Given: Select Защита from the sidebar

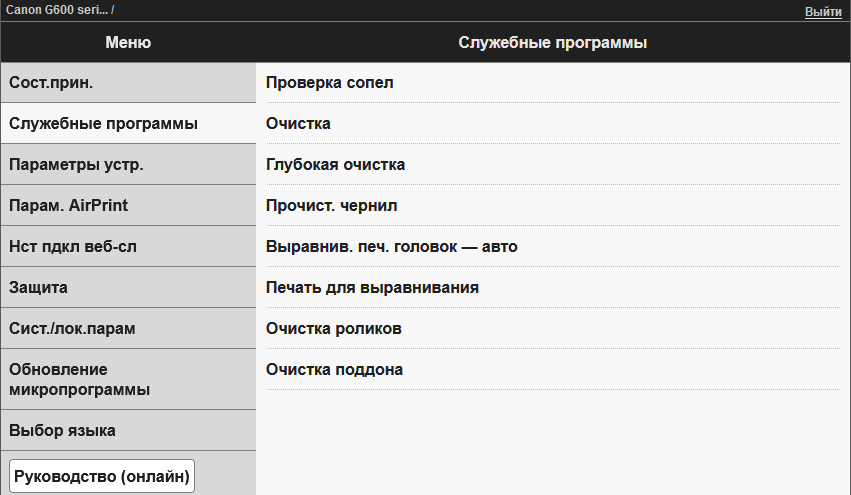Looking at the screenshot, I should pyautogui.click(x=127, y=287).
